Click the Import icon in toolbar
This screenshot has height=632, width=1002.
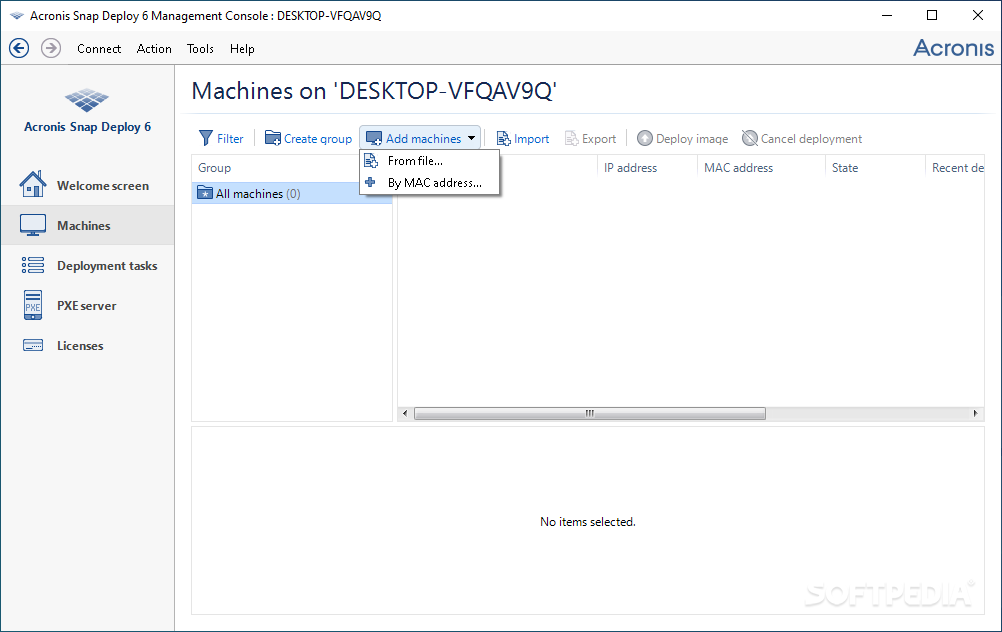504,139
